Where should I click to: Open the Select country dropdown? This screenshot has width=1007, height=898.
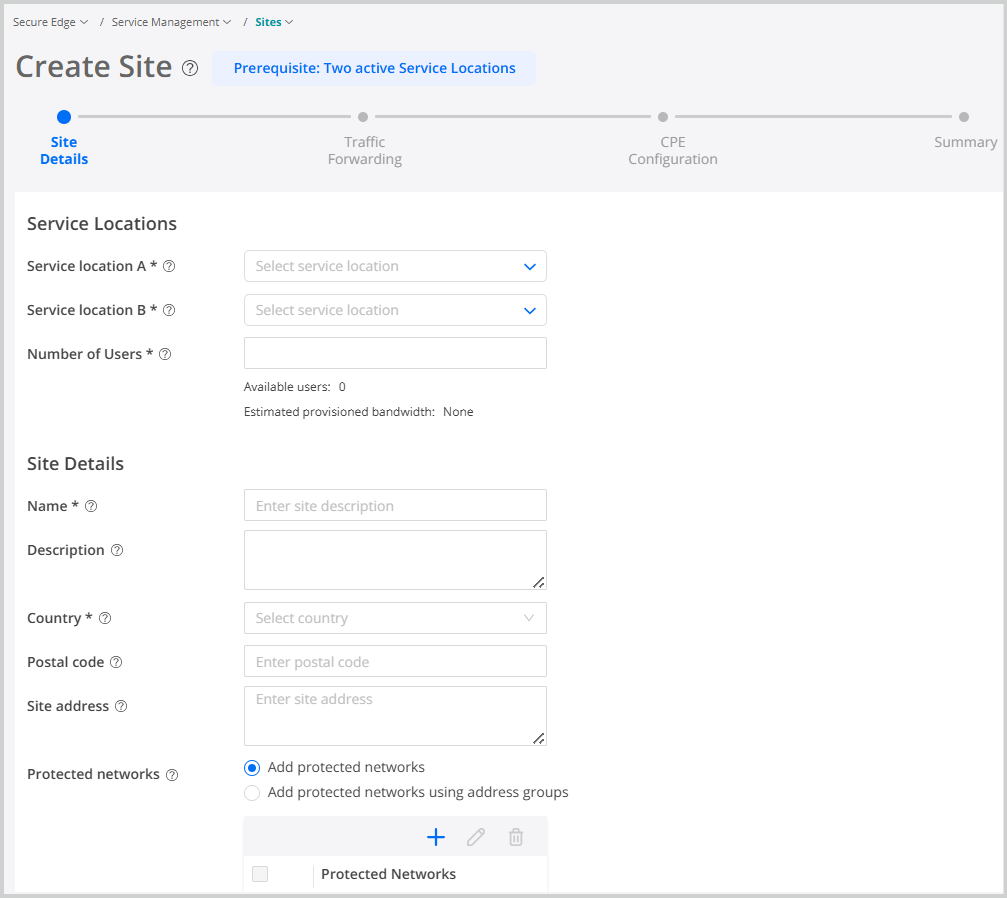pyautogui.click(x=395, y=618)
